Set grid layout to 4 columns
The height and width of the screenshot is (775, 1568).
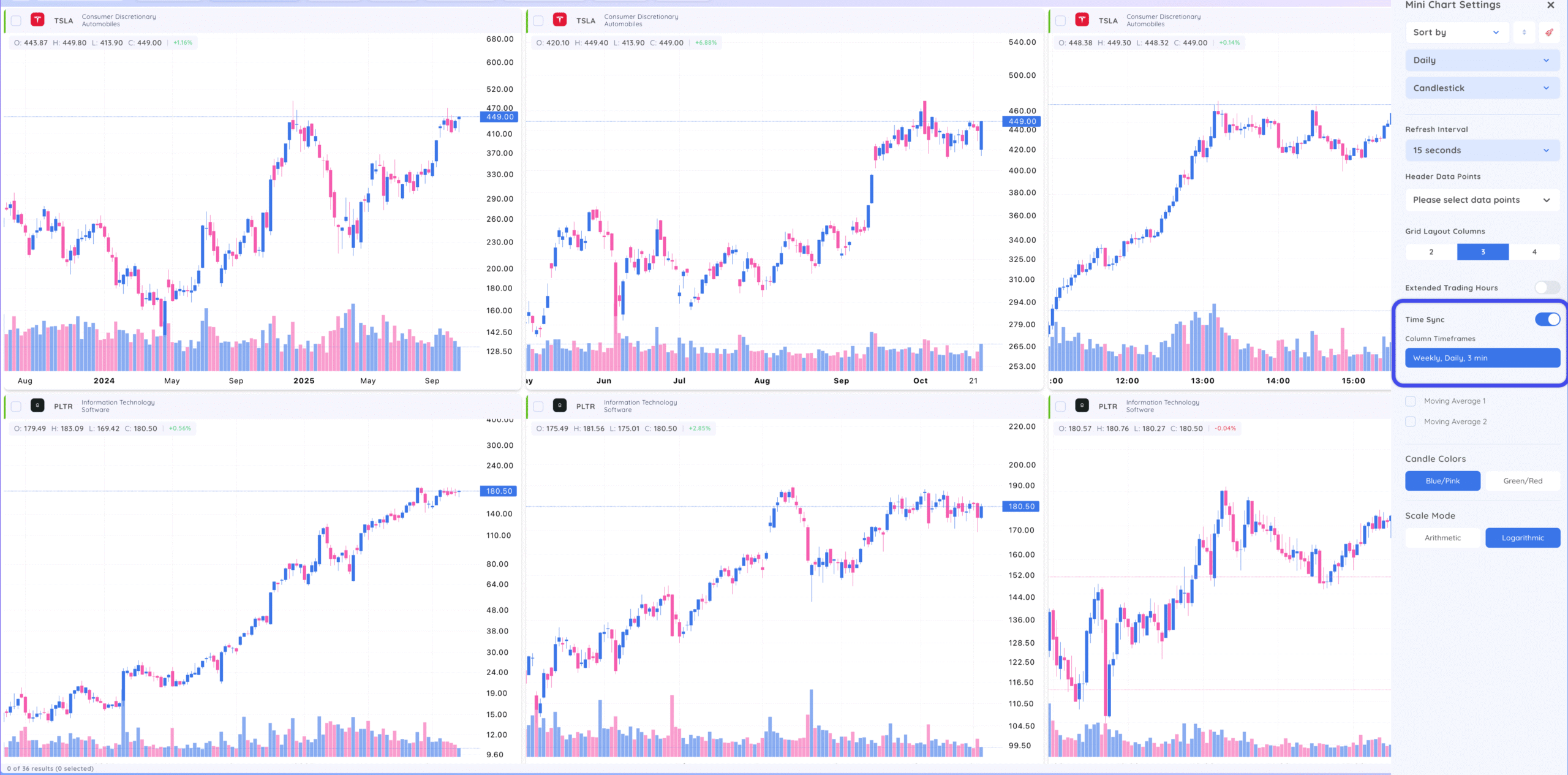pyautogui.click(x=1534, y=252)
